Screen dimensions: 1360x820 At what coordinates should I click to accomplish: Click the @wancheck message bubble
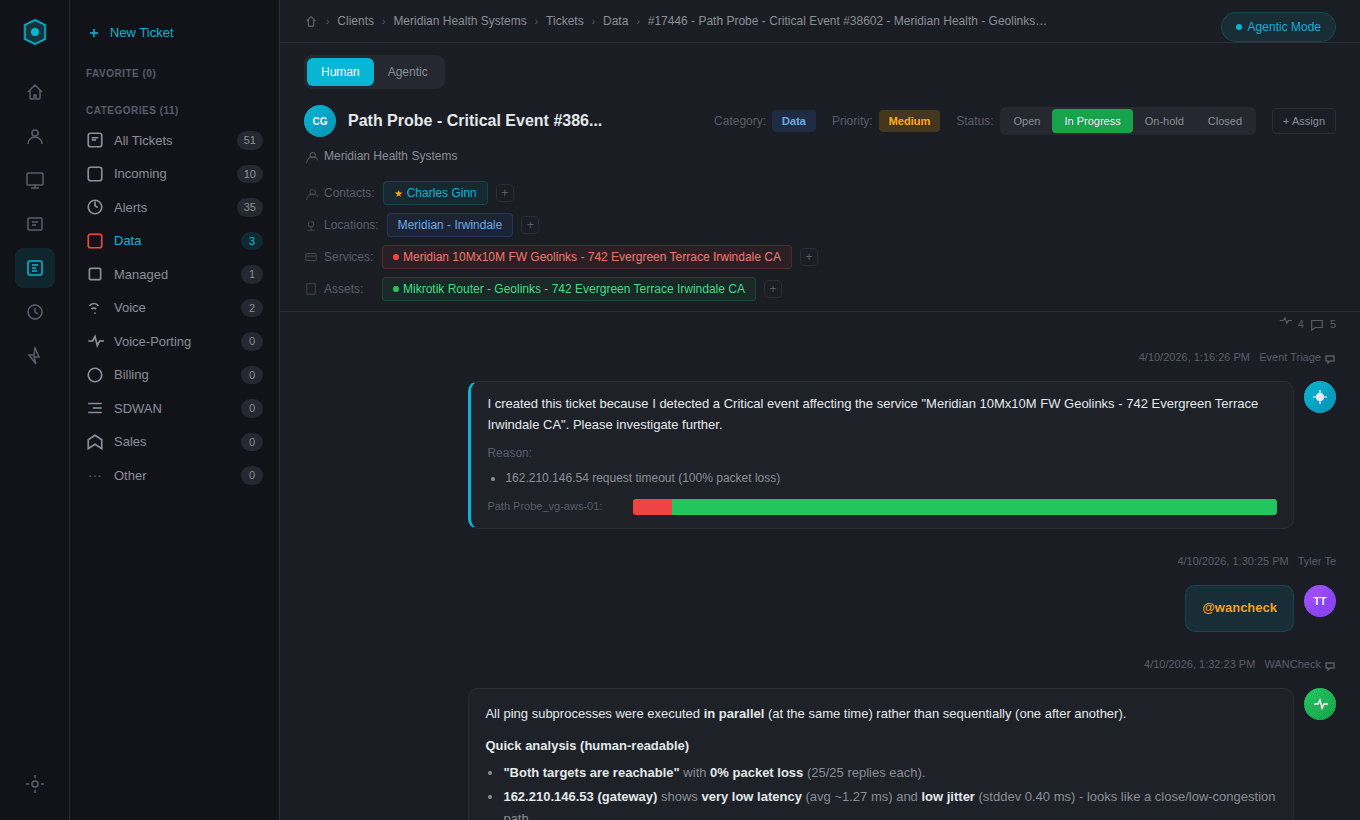(x=1239, y=608)
